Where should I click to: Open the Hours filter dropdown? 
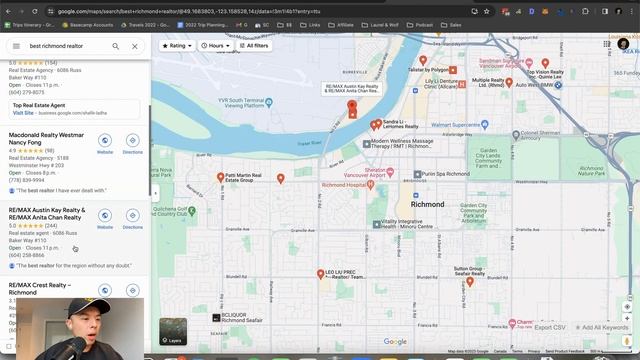click(x=216, y=46)
